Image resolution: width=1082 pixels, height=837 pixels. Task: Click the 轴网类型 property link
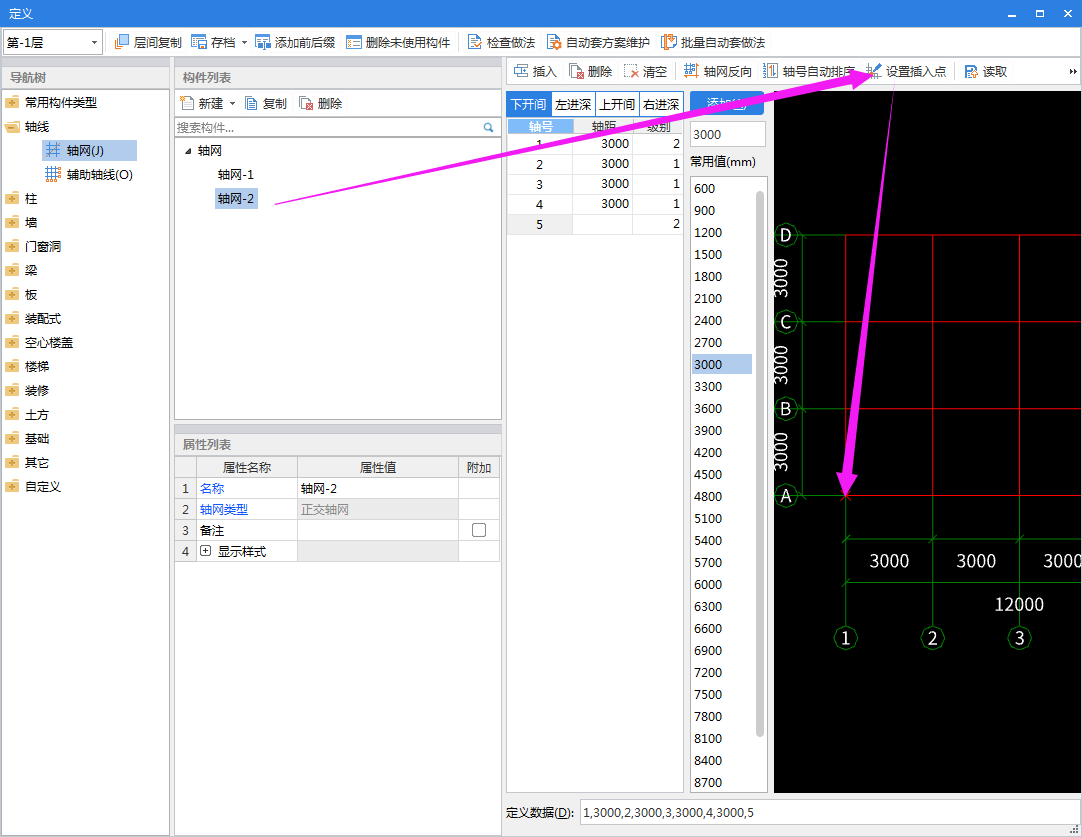(x=224, y=509)
